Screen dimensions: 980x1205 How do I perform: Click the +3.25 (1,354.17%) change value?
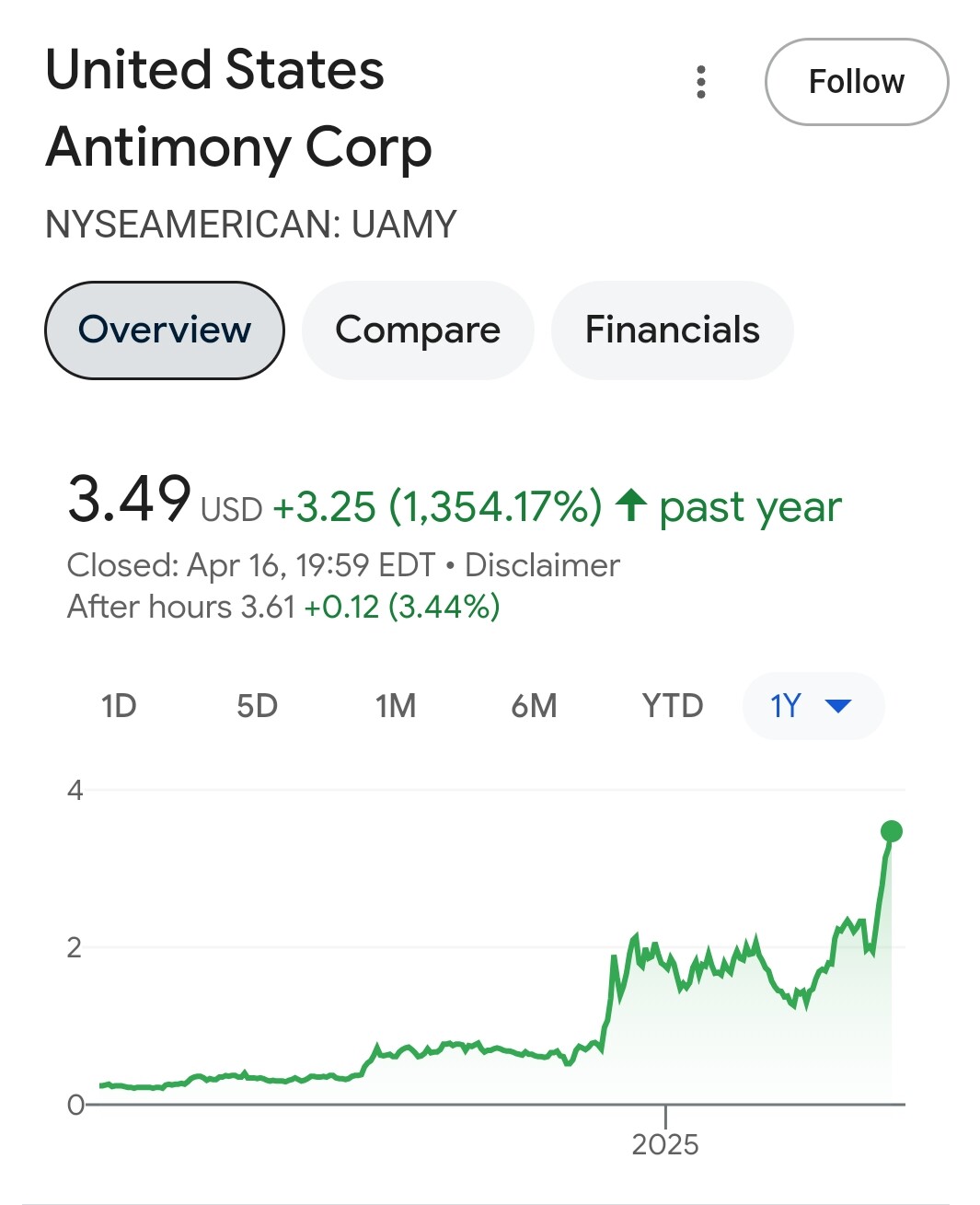(437, 506)
